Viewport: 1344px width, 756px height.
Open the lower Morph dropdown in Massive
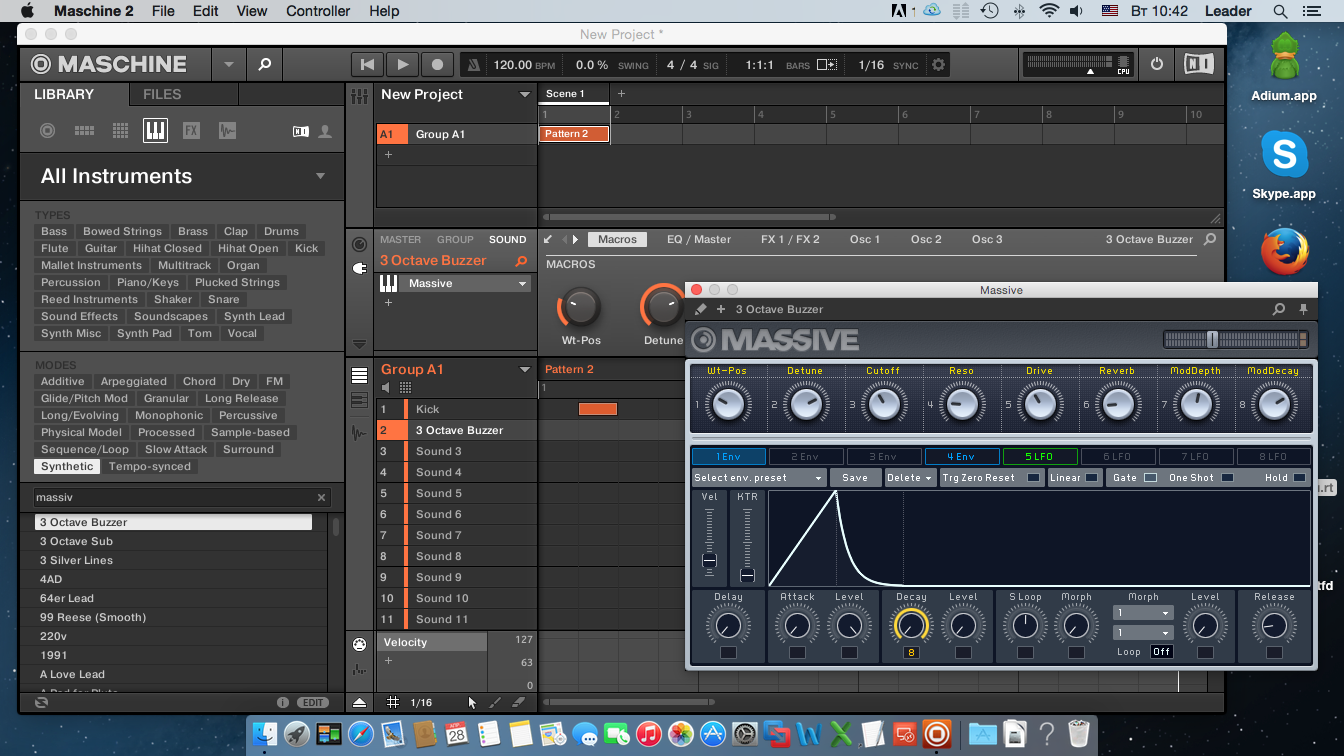coord(1143,633)
